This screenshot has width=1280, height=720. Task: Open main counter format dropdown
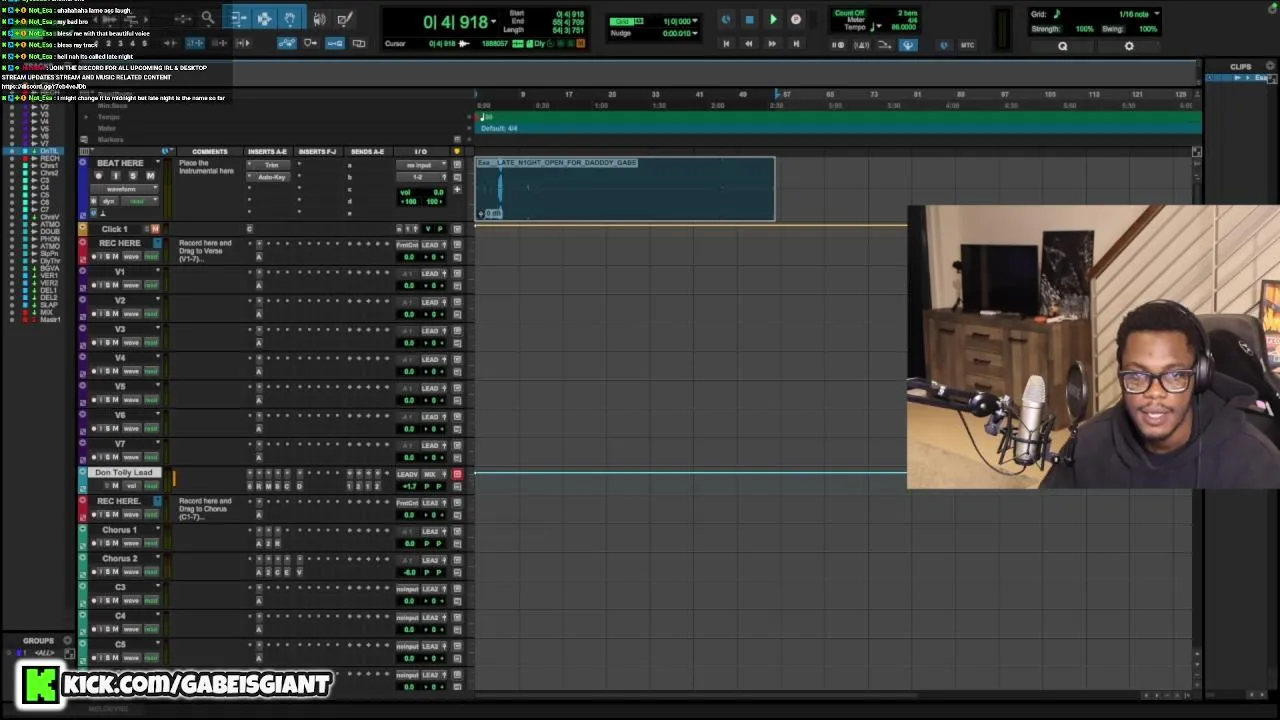click(x=494, y=21)
